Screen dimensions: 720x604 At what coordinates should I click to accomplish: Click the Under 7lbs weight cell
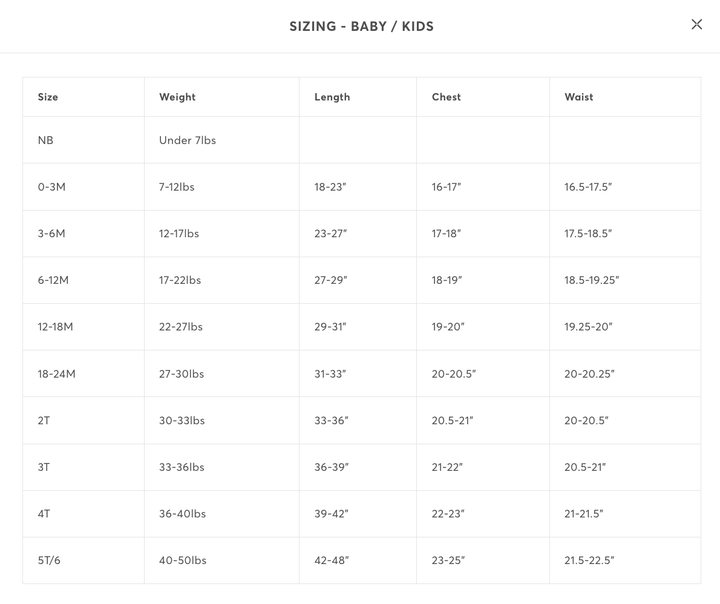(187, 140)
